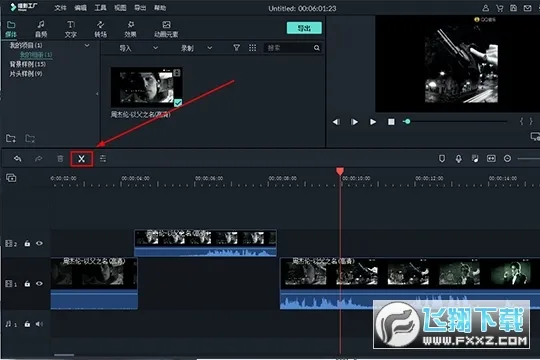The height and width of the screenshot is (360, 540).
Task: Switch to the 转场 transitions tab
Action: [101, 29]
